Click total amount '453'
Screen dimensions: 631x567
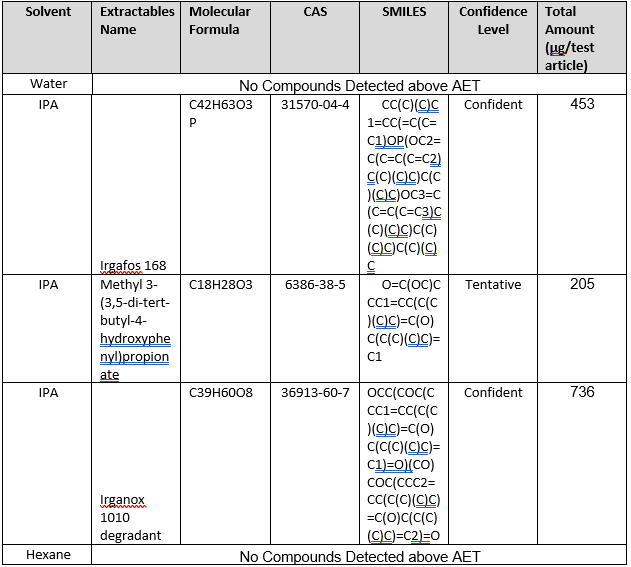point(582,104)
